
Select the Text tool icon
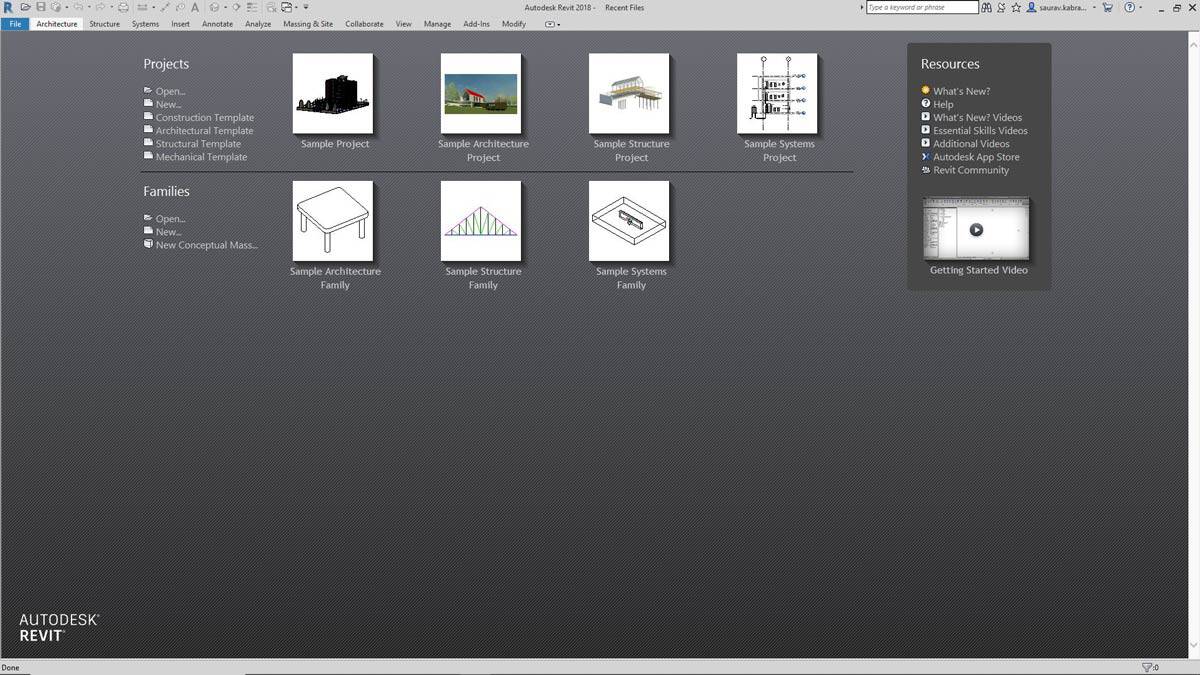coord(195,7)
